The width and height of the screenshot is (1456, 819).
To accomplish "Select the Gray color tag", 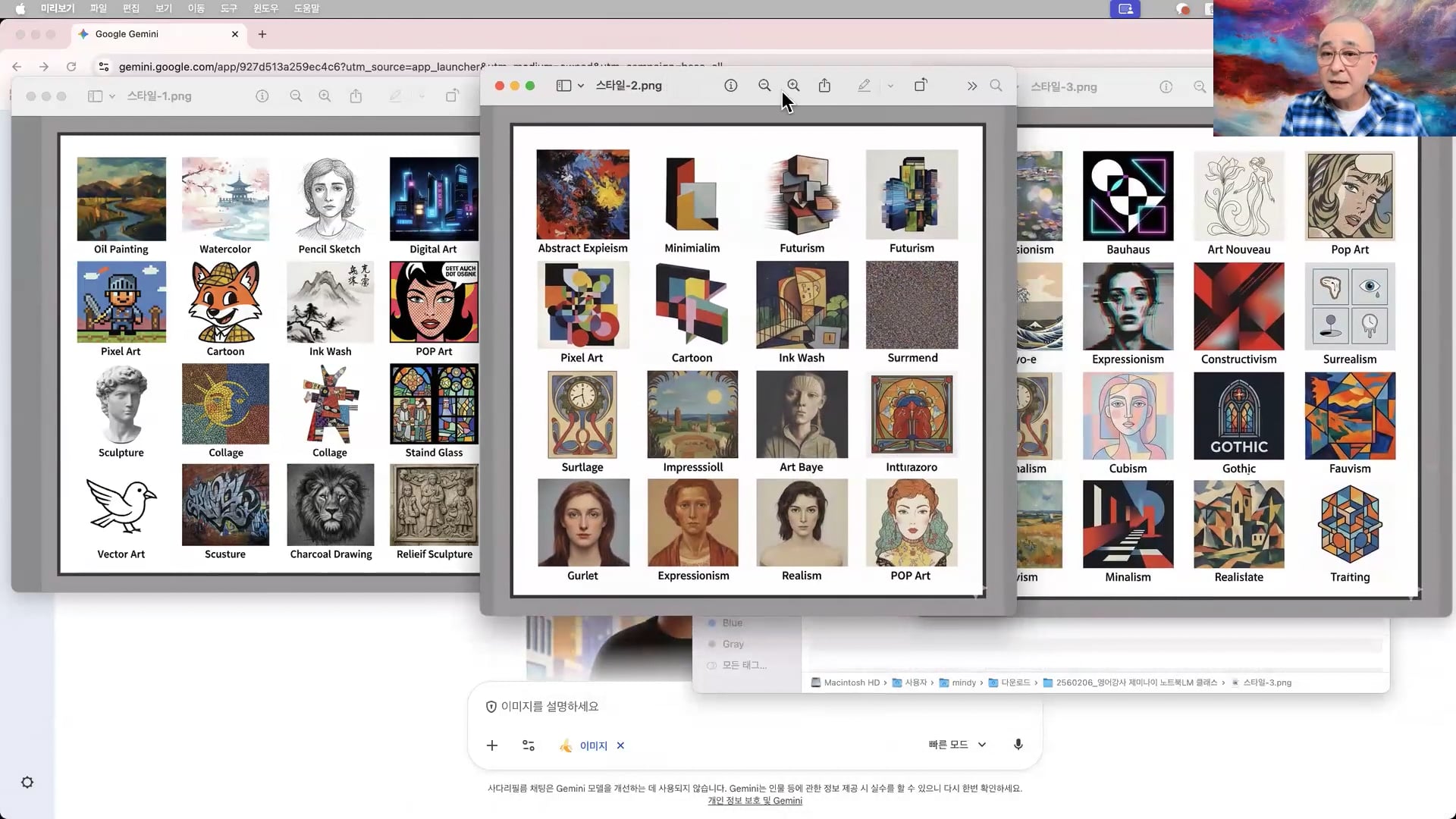I will pyautogui.click(x=733, y=644).
